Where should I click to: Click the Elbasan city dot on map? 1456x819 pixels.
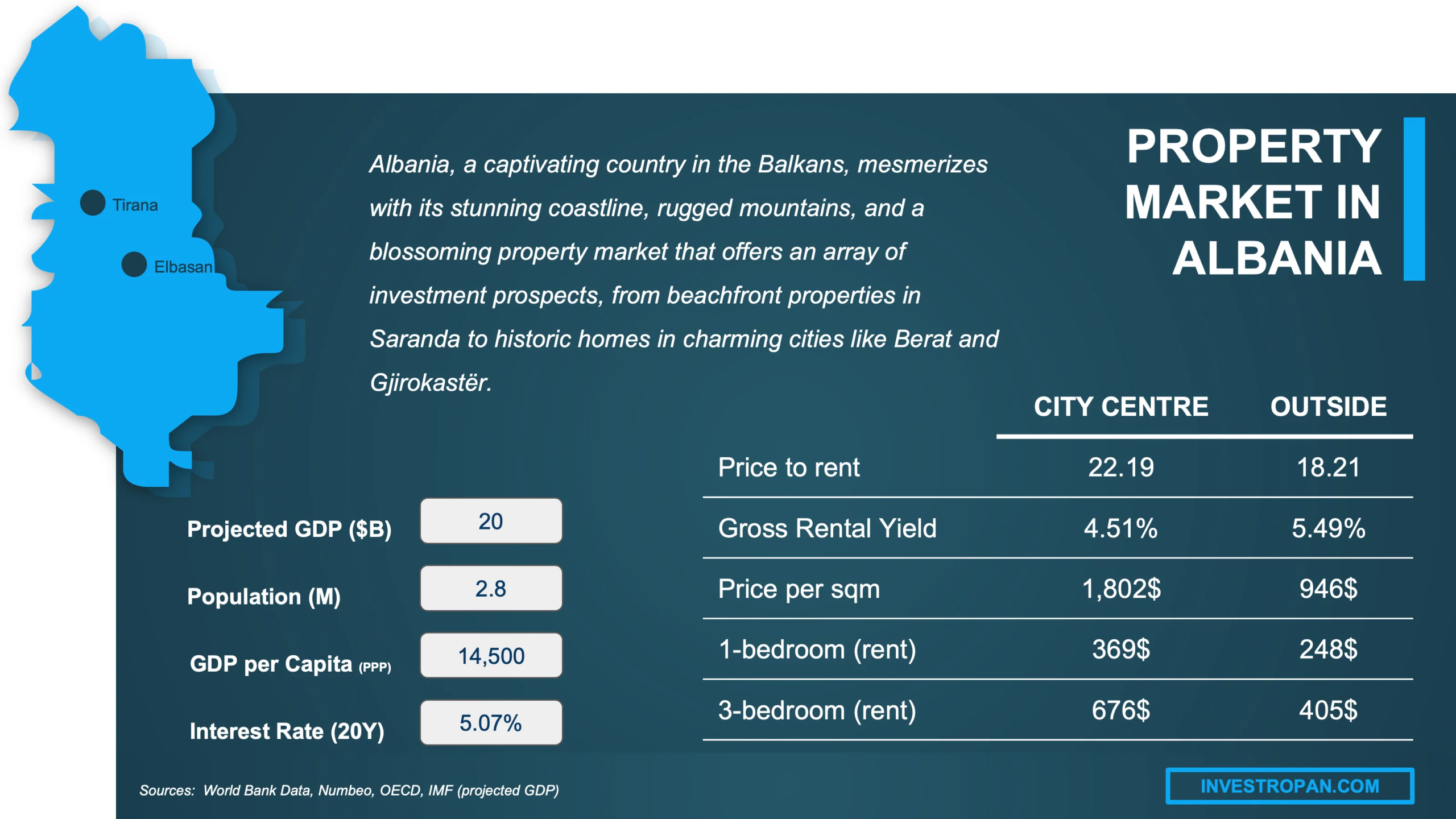coord(134,264)
